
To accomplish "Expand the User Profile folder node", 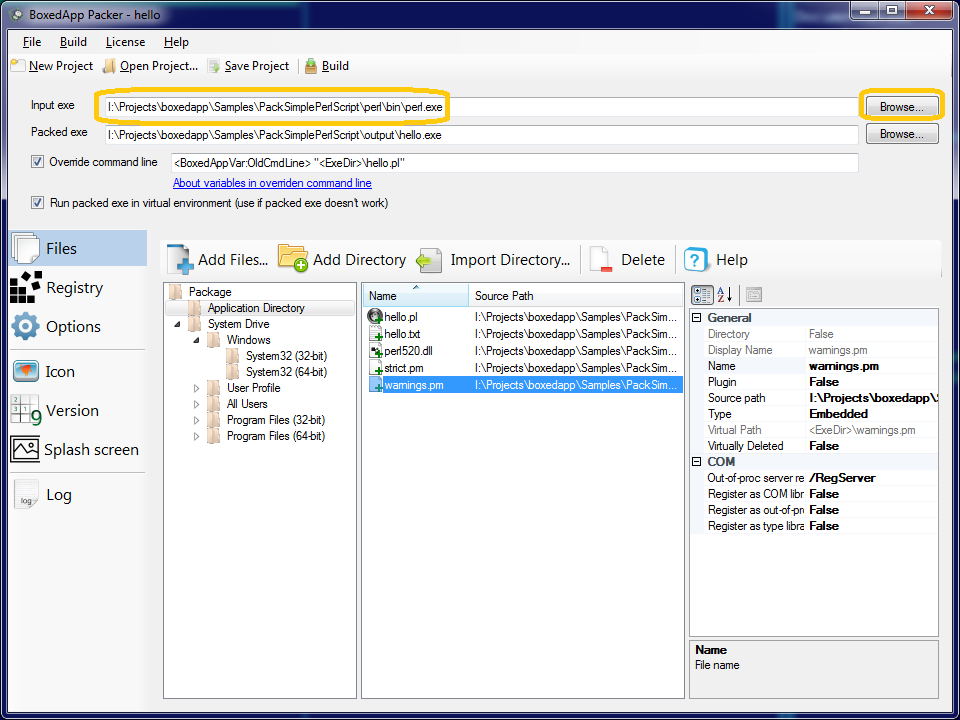I will point(197,388).
